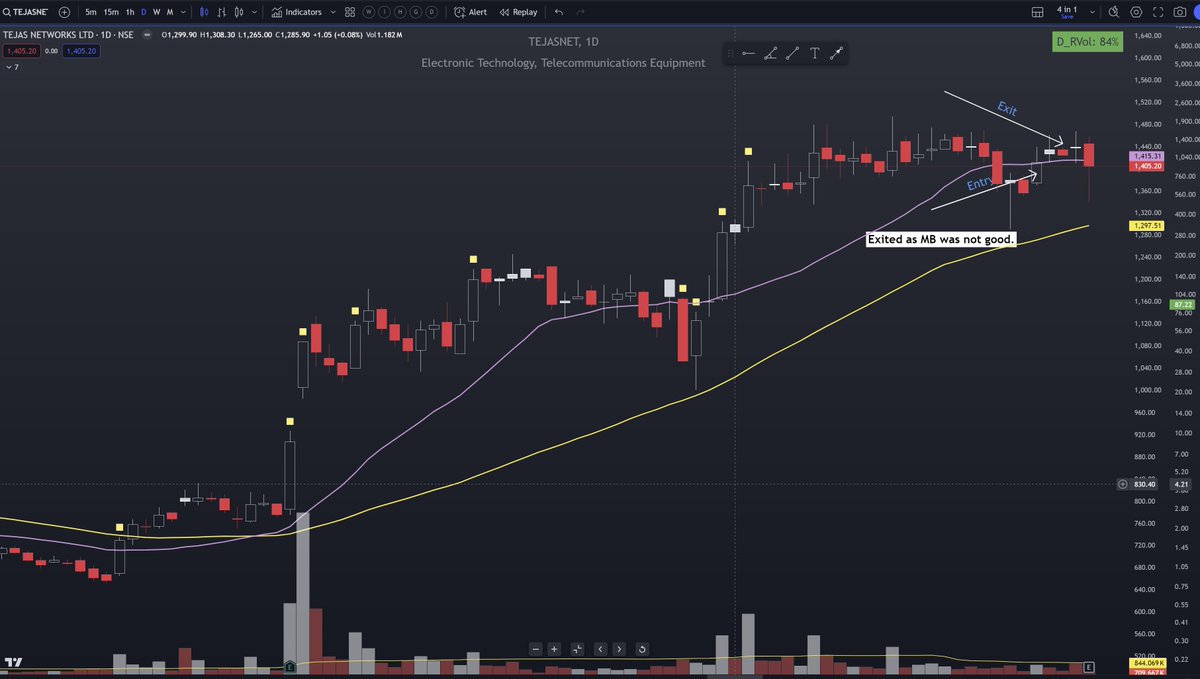Click the circled I quick button

[x=385, y=12]
